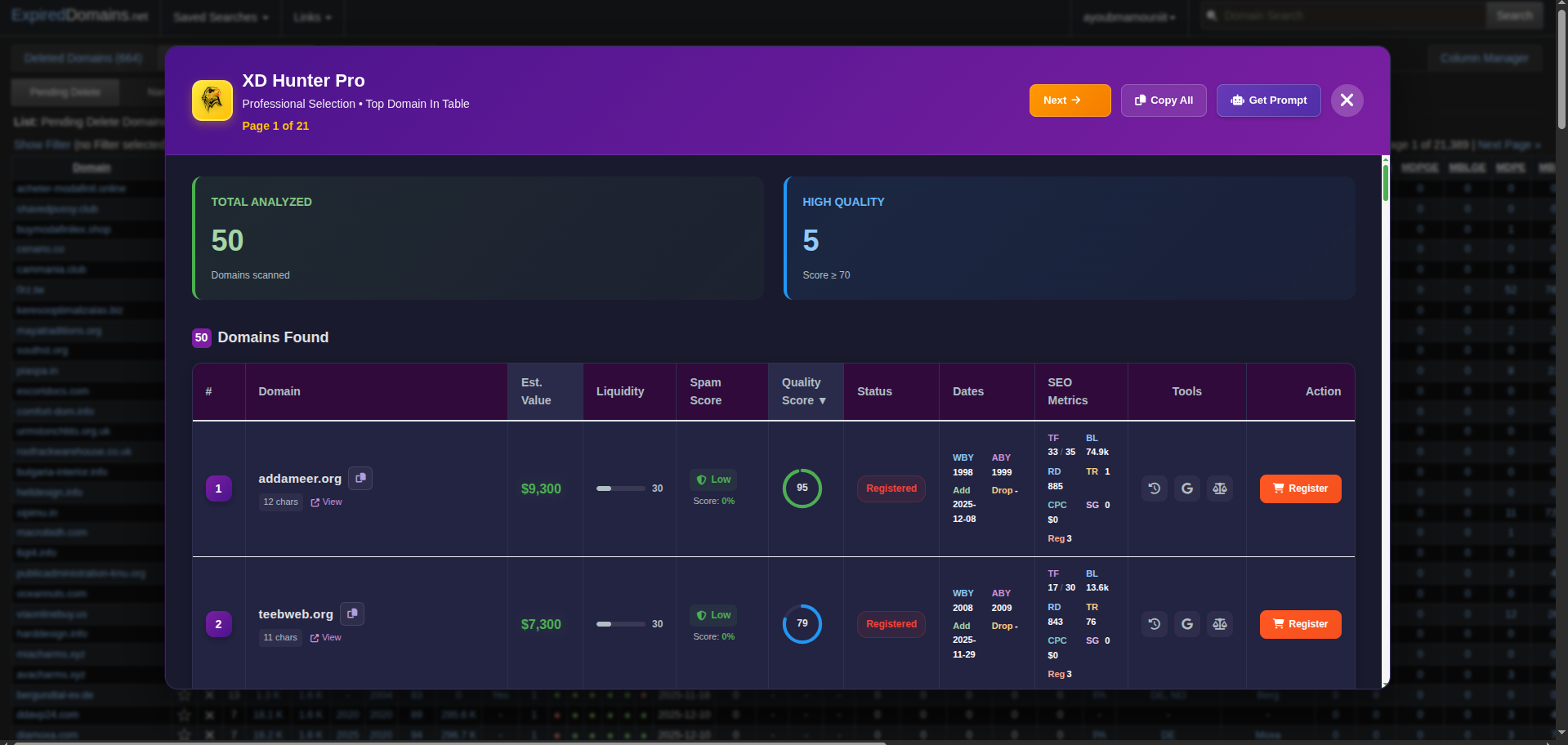Register the addameer.org domain
Viewport: 1568px width, 745px height.
click(1300, 488)
